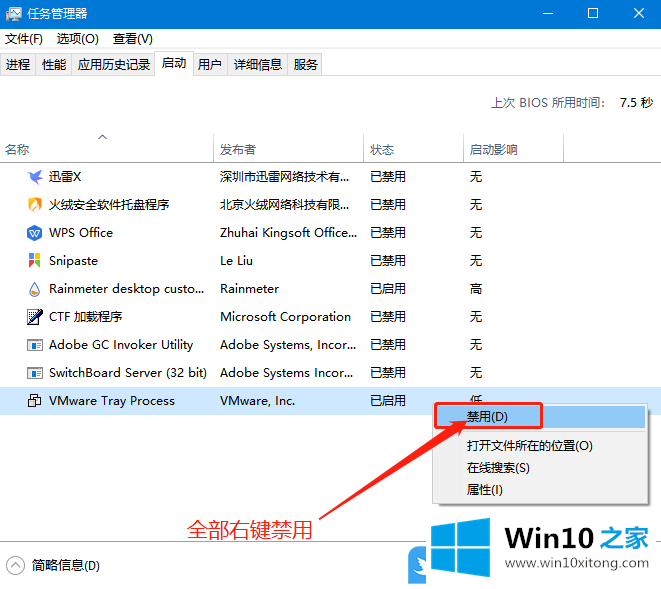Click 已禁用 status in Snipaste row
Screen dimensions: 661x589
(x=388, y=261)
